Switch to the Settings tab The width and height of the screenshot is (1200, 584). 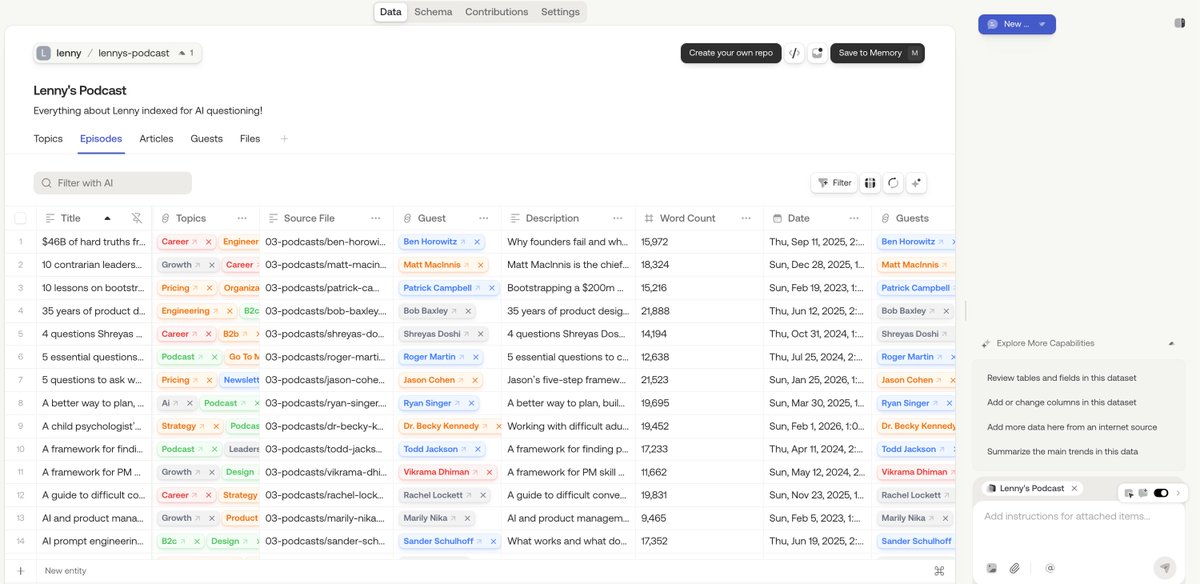pos(560,12)
